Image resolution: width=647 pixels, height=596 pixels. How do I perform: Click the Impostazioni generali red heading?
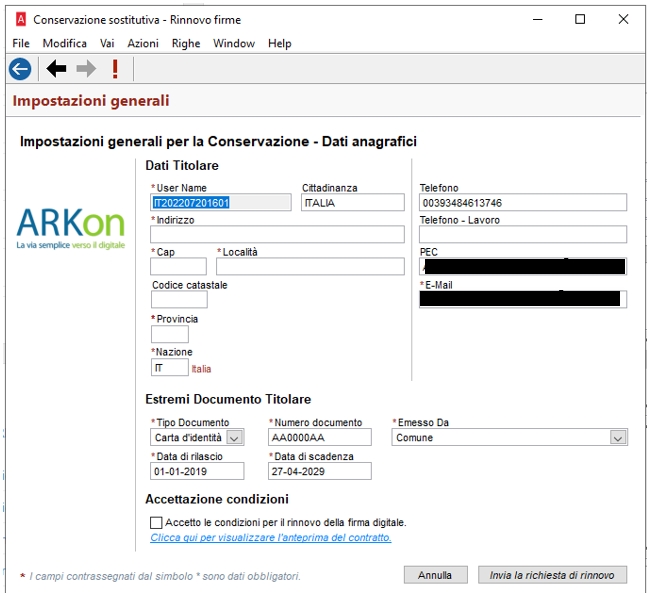(91, 101)
